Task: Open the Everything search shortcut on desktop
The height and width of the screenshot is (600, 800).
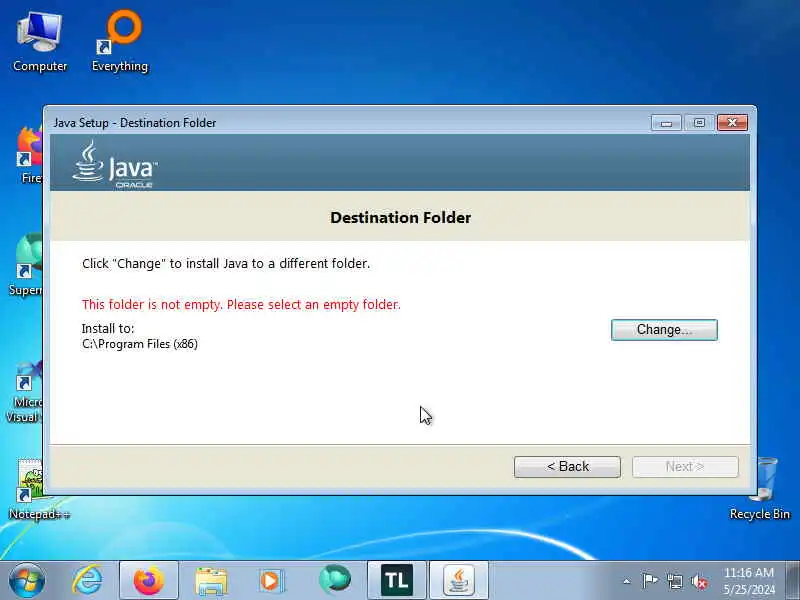Action: click(120, 42)
